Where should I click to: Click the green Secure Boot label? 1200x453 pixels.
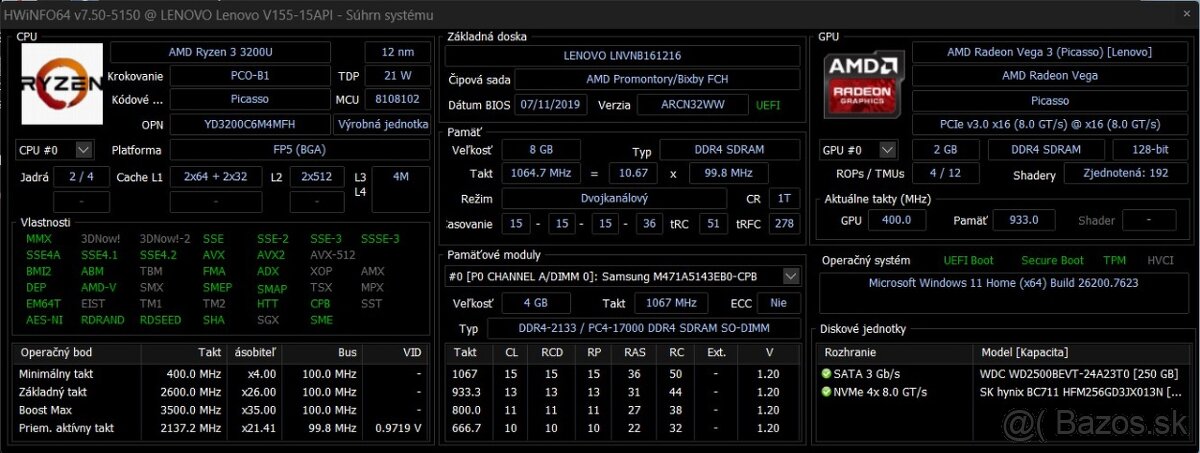click(x=1052, y=260)
